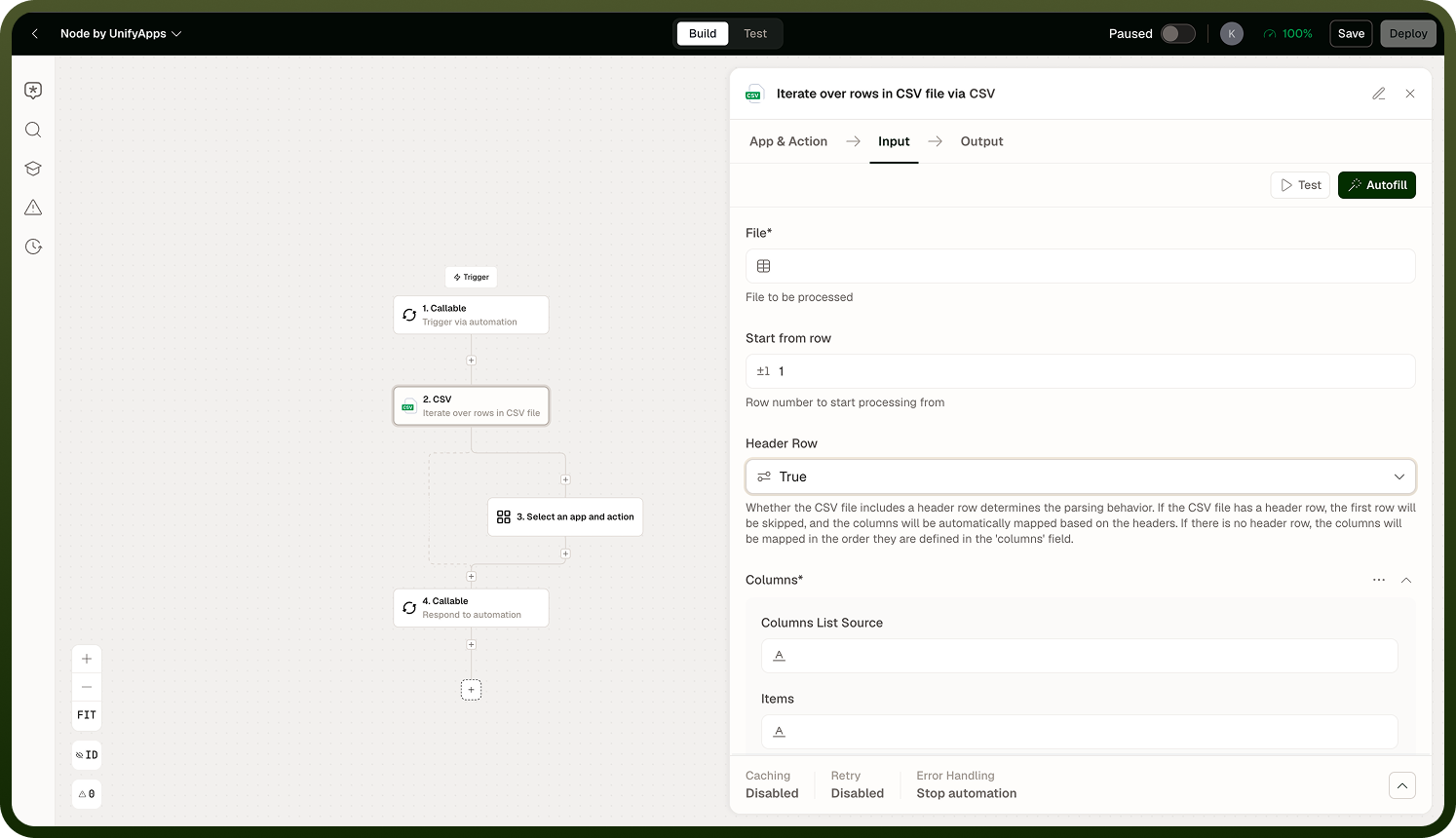The height and width of the screenshot is (838, 1456).
Task: Open the Node by UnifyApps dropdown
Action: point(121,33)
